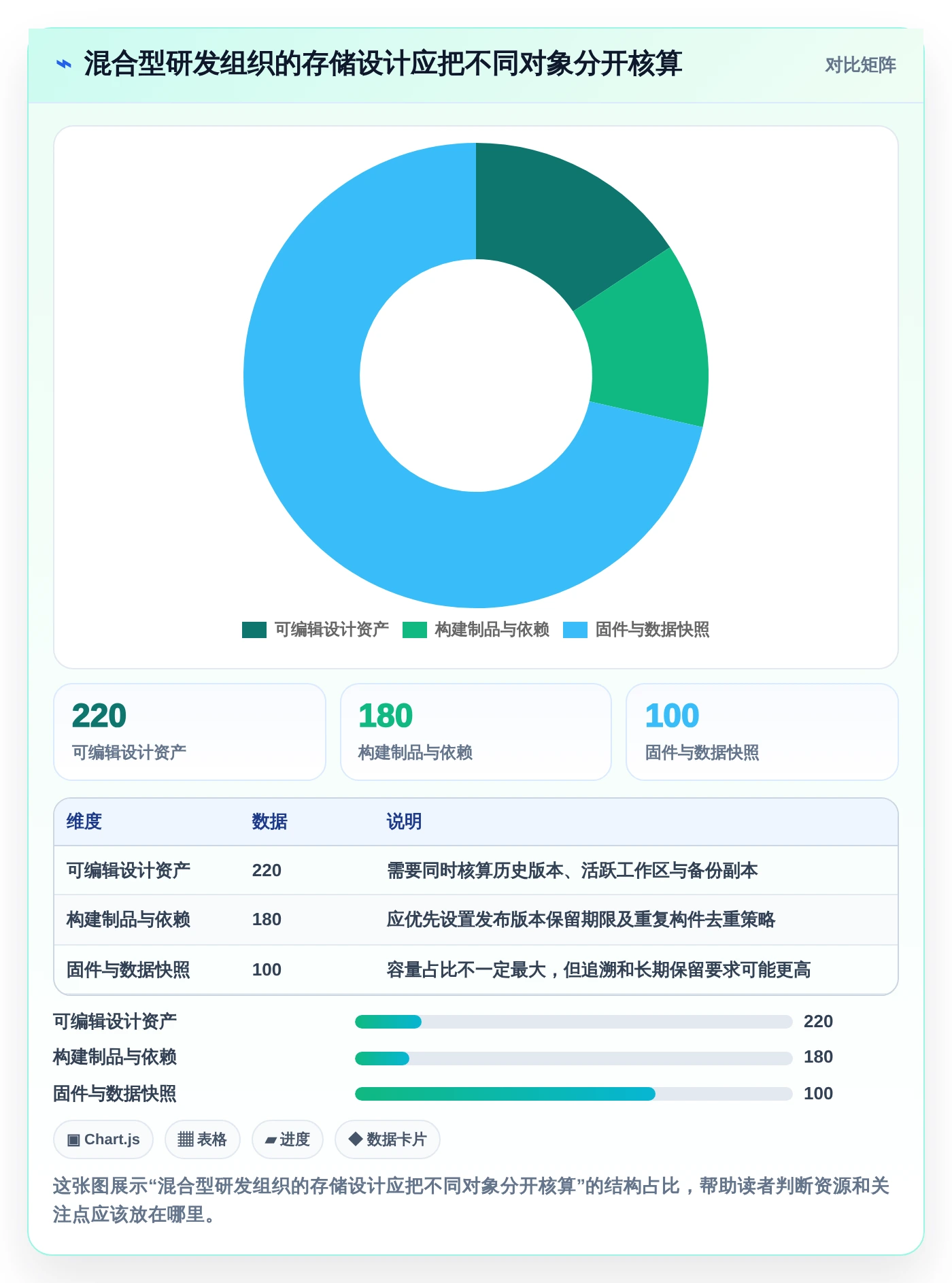The height and width of the screenshot is (1283, 952).
Task: Click the 需要同时核算历史版本 description cell
Action: (573, 871)
